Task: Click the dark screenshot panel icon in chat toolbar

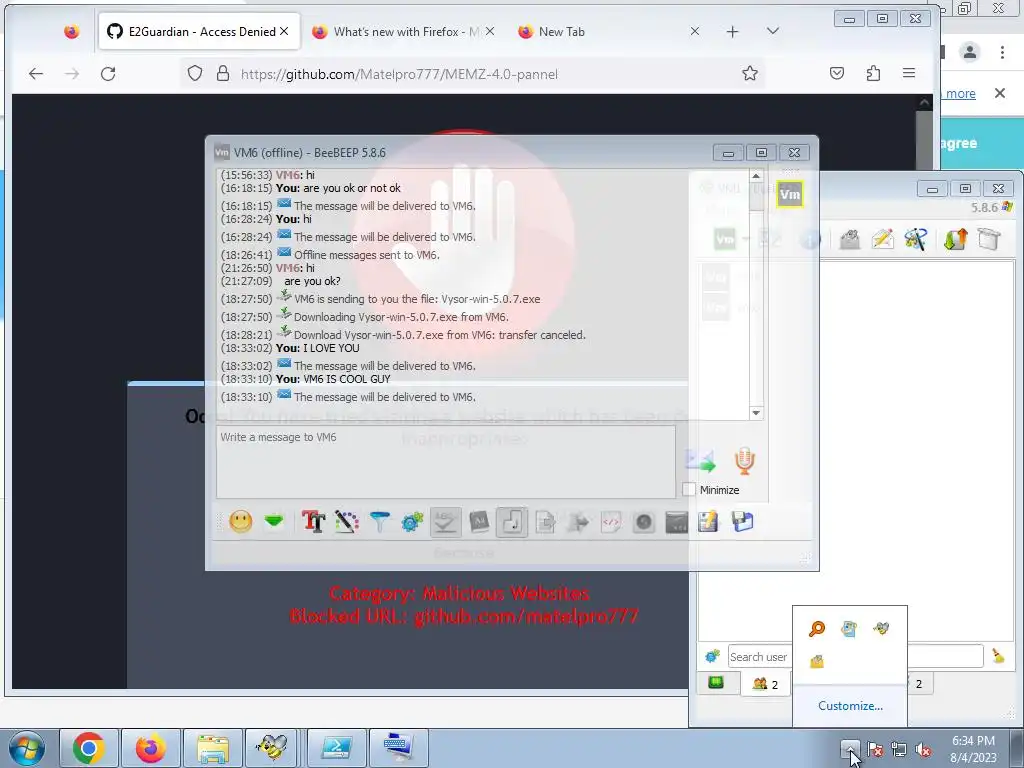Action: click(677, 522)
